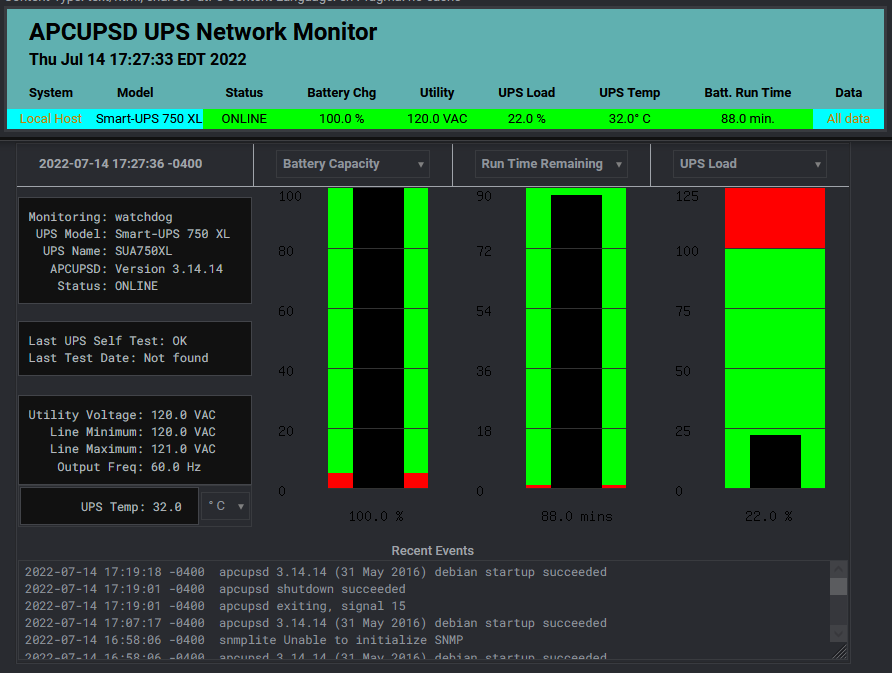Open the All data link

coord(848,119)
